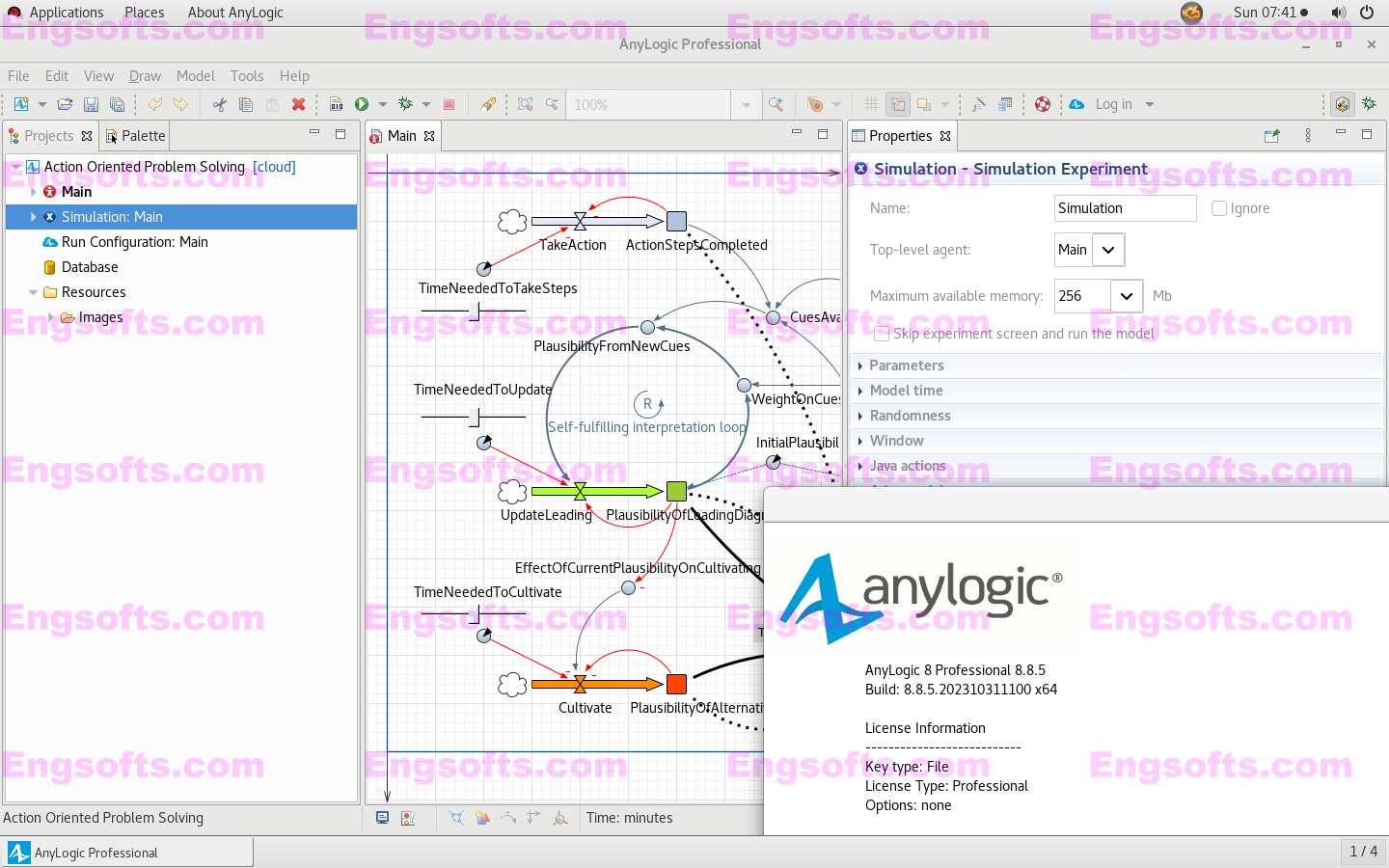Viewport: 1389px width, 868px height.
Task: Open the Places system menu
Action: pos(144,13)
